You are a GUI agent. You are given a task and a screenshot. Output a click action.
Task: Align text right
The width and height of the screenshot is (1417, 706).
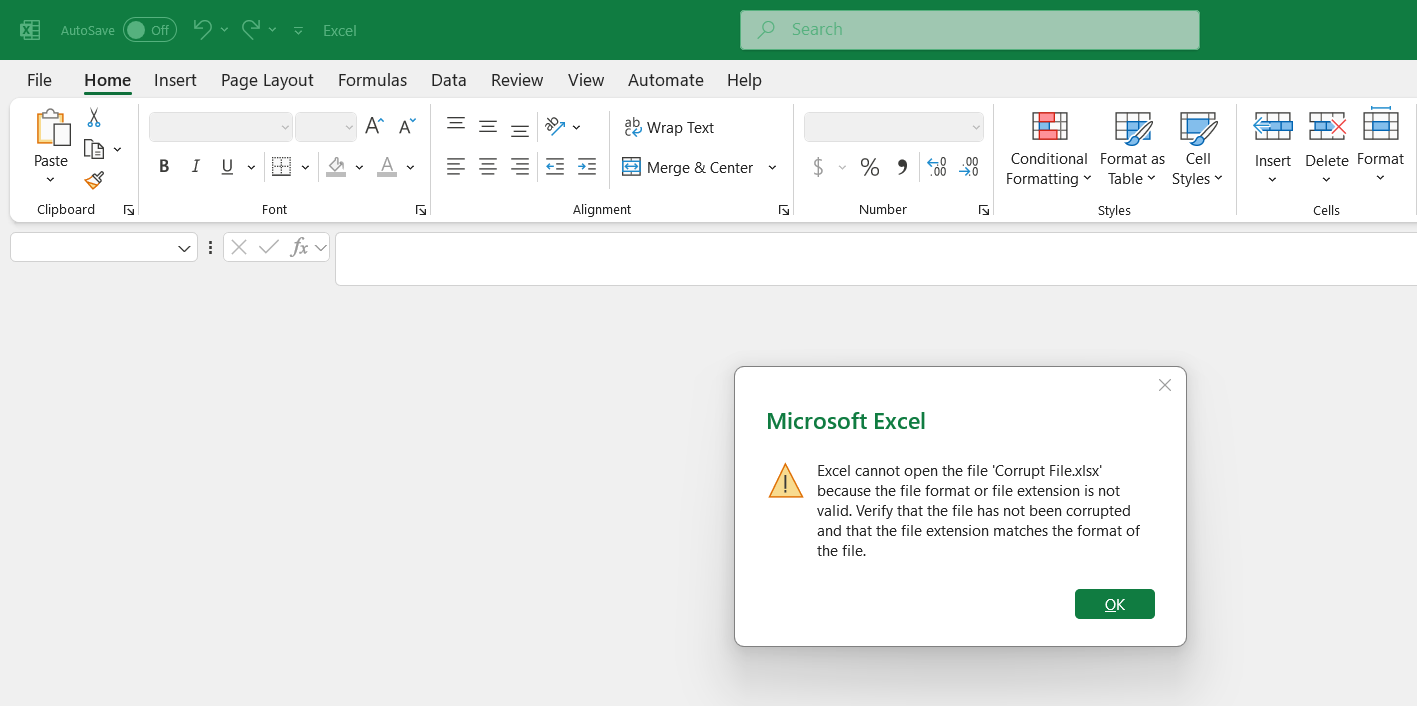point(520,167)
